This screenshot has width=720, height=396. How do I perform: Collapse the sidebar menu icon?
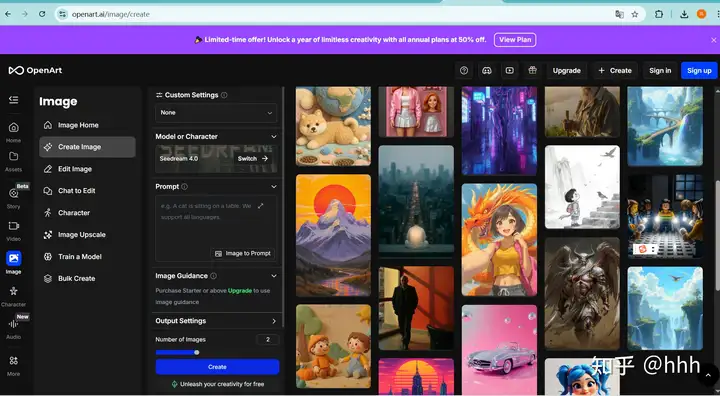coord(13,100)
